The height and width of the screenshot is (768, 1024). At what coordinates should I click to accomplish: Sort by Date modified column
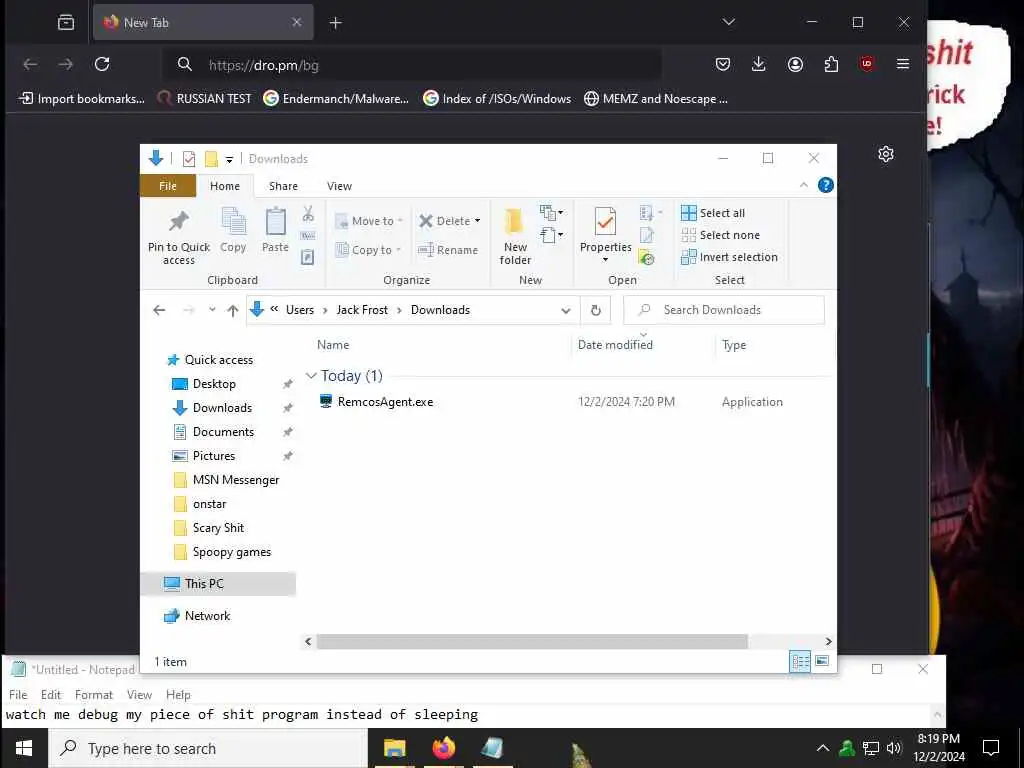pos(615,345)
